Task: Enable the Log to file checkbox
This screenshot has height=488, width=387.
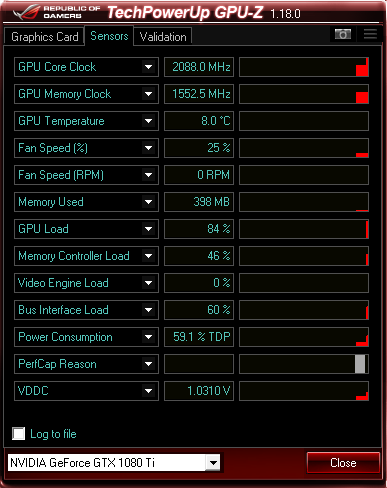Action: [19, 434]
